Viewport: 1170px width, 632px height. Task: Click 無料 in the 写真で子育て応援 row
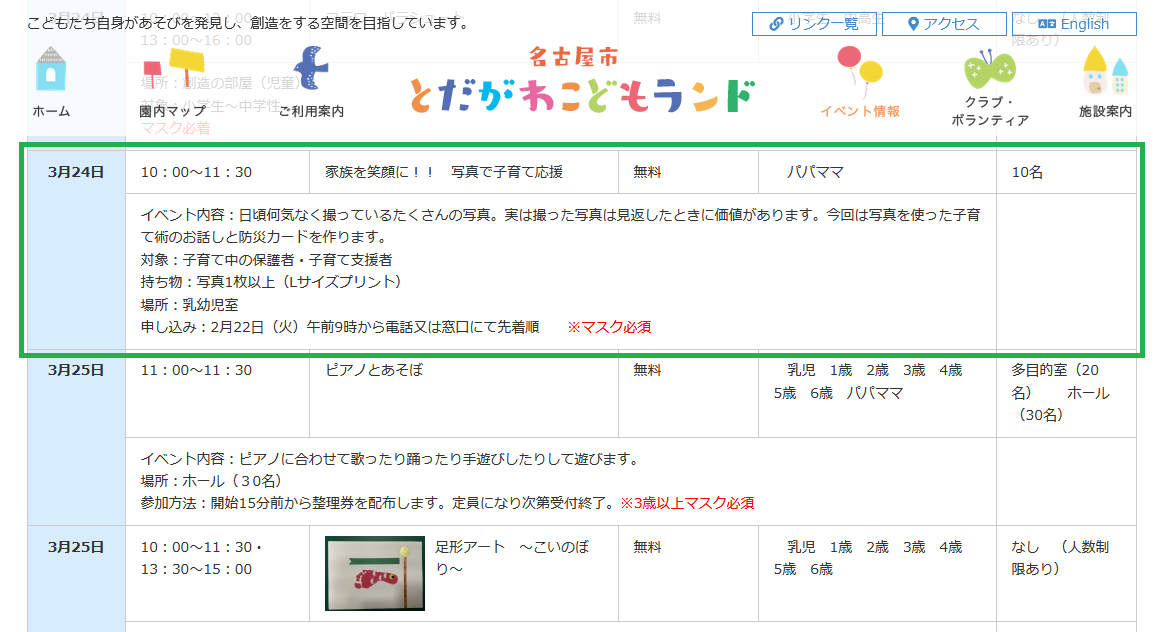tap(647, 172)
